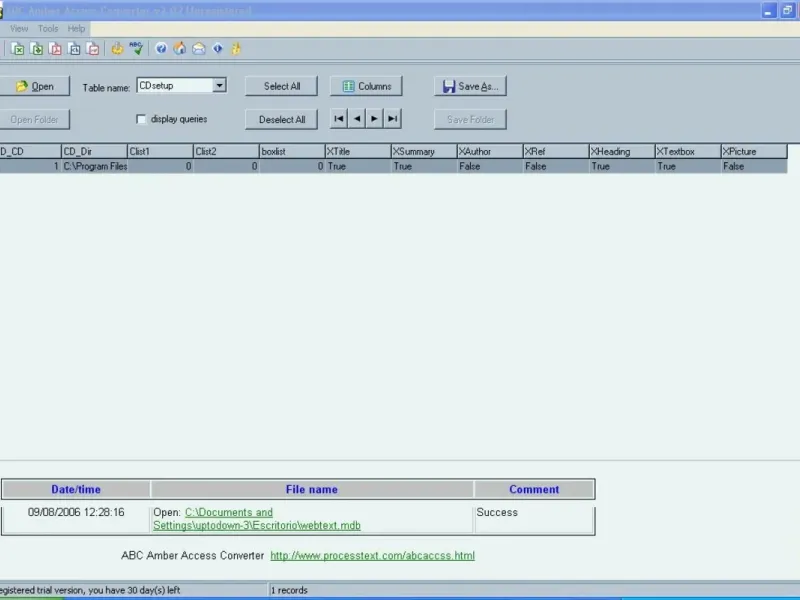Viewport: 800px width, 600px height.
Task: Jump to last record navigation button
Action: (392, 119)
